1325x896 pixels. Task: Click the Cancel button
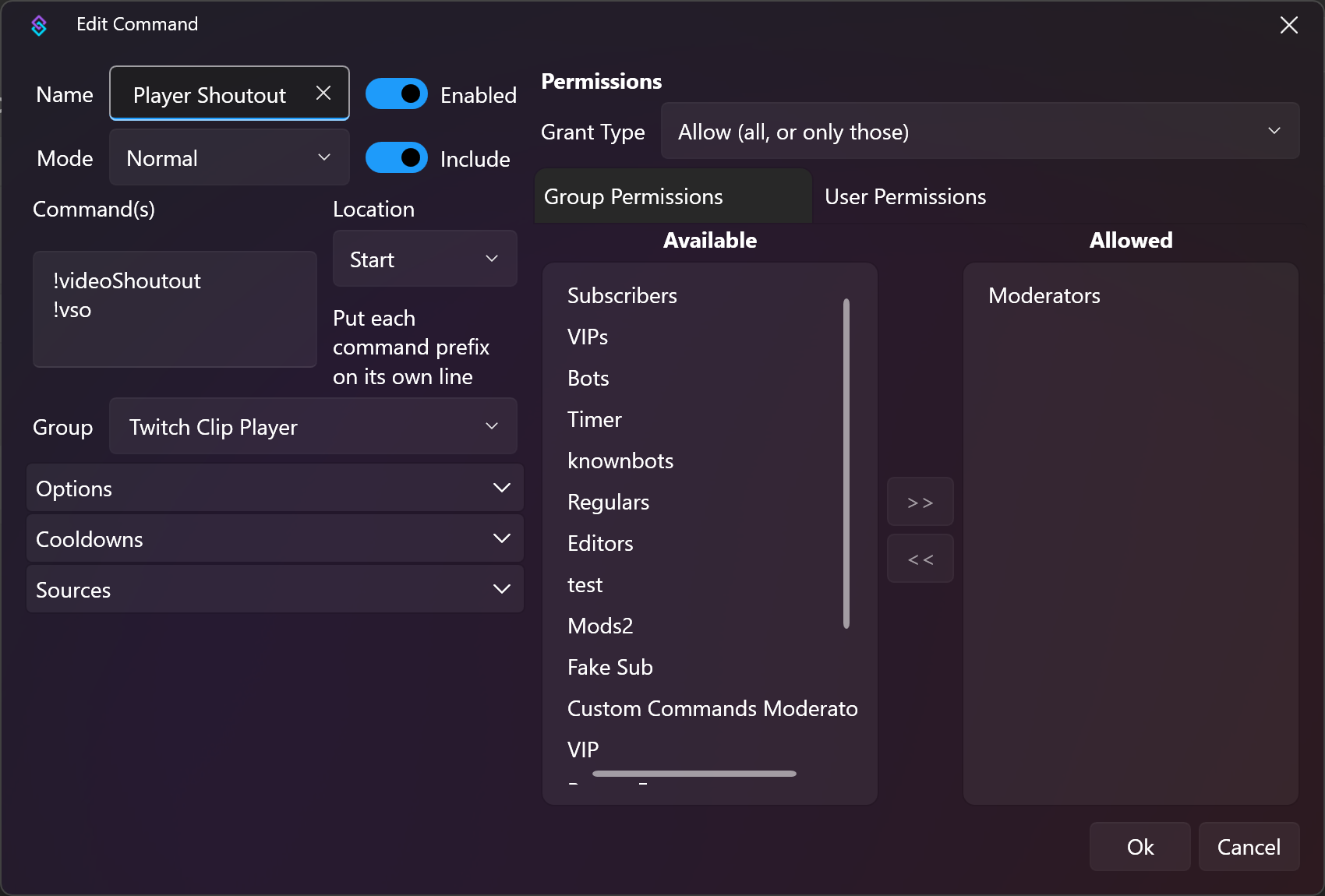(x=1249, y=847)
